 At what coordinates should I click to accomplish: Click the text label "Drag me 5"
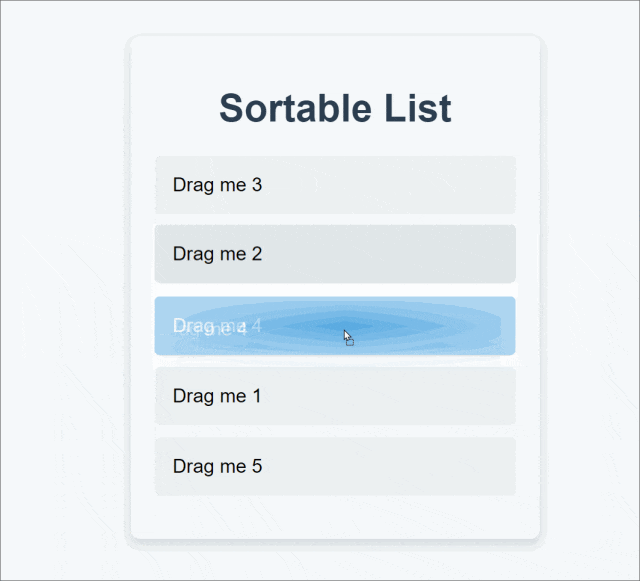tap(217, 466)
